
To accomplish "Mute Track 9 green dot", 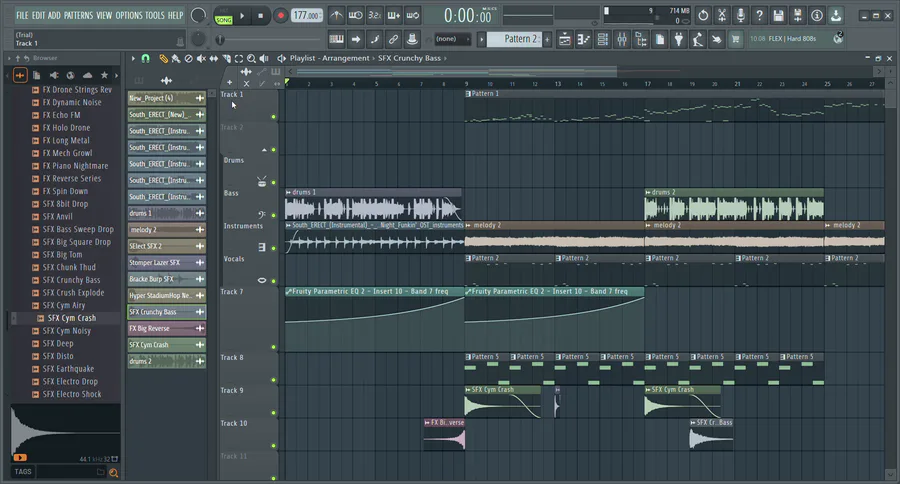I will pyautogui.click(x=273, y=413).
